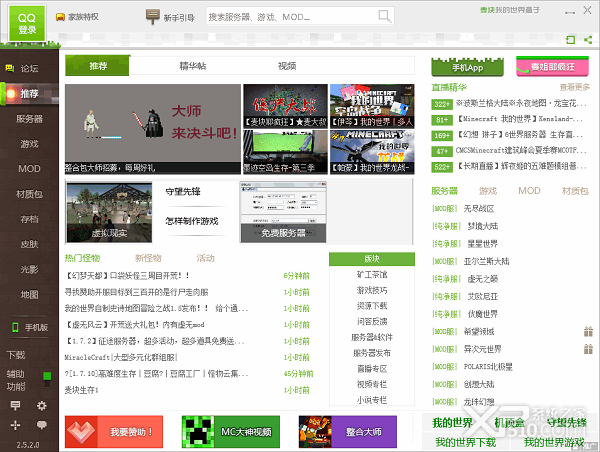600x452 pixels.
Task: Open post MiracleCraft 大型多元化群组服
Action: pos(121,357)
